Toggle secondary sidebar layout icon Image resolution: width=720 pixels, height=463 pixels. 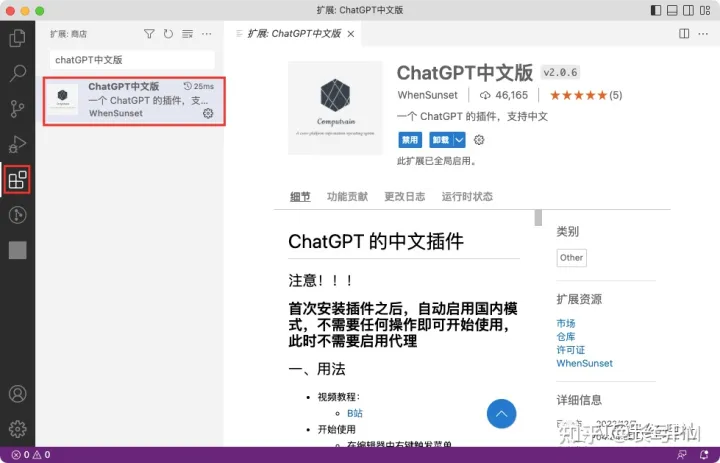[688, 10]
